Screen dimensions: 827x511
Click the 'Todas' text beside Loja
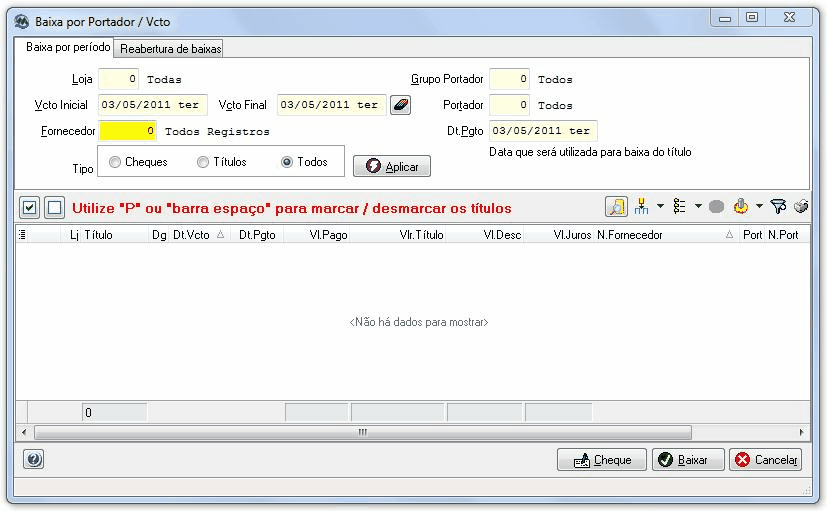pyautogui.click(x=164, y=80)
